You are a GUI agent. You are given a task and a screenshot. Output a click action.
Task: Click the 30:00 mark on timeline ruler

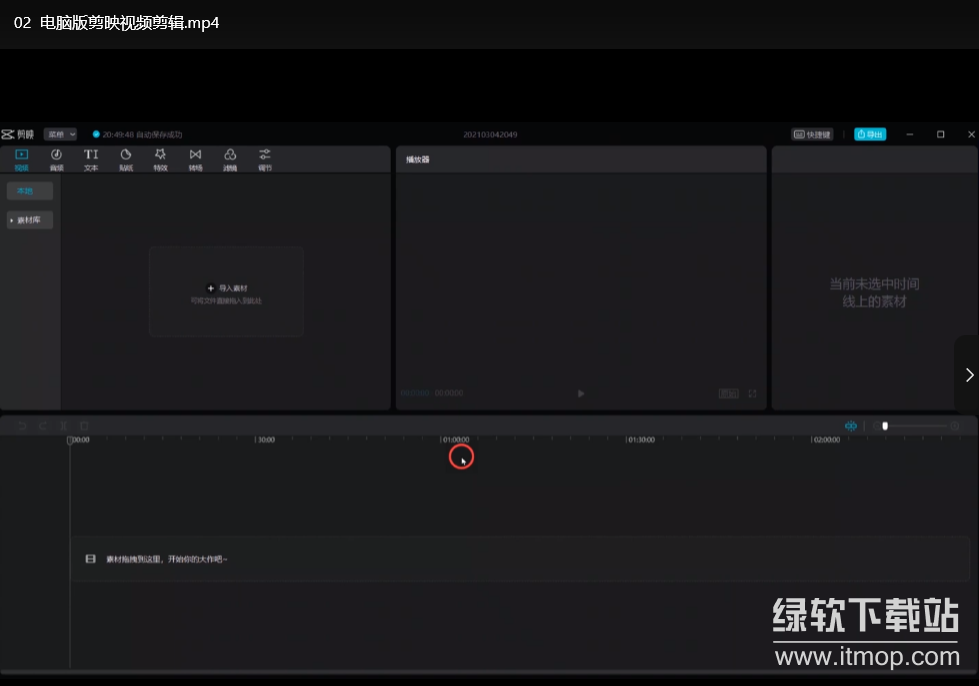click(x=266, y=439)
